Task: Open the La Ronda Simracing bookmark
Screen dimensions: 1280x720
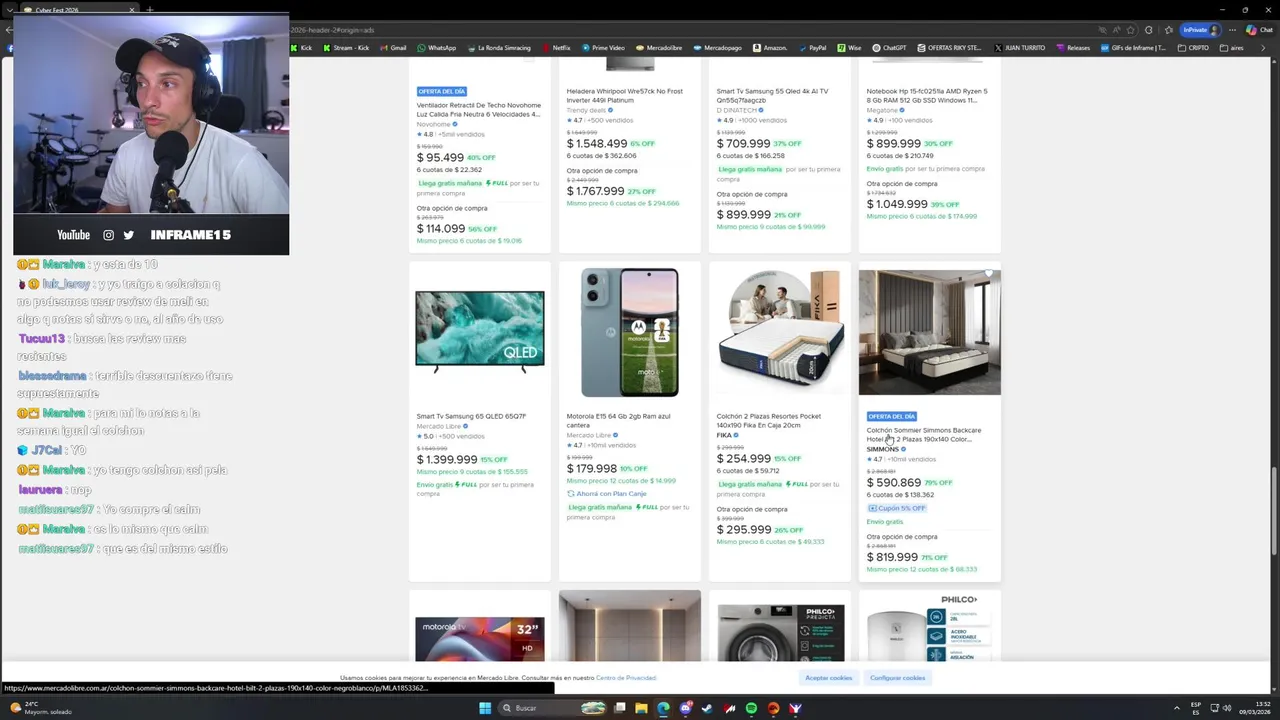Action: tap(498, 48)
